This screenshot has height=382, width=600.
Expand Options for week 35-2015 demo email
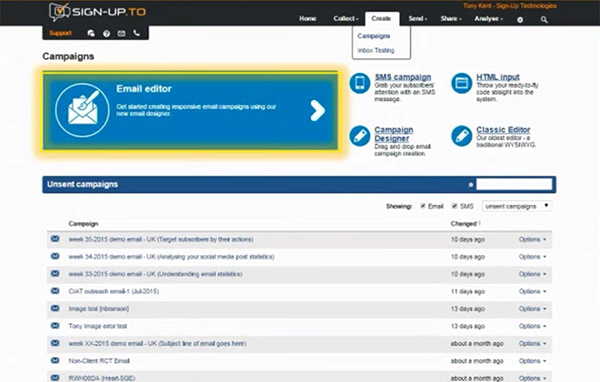(x=532, y=240)
